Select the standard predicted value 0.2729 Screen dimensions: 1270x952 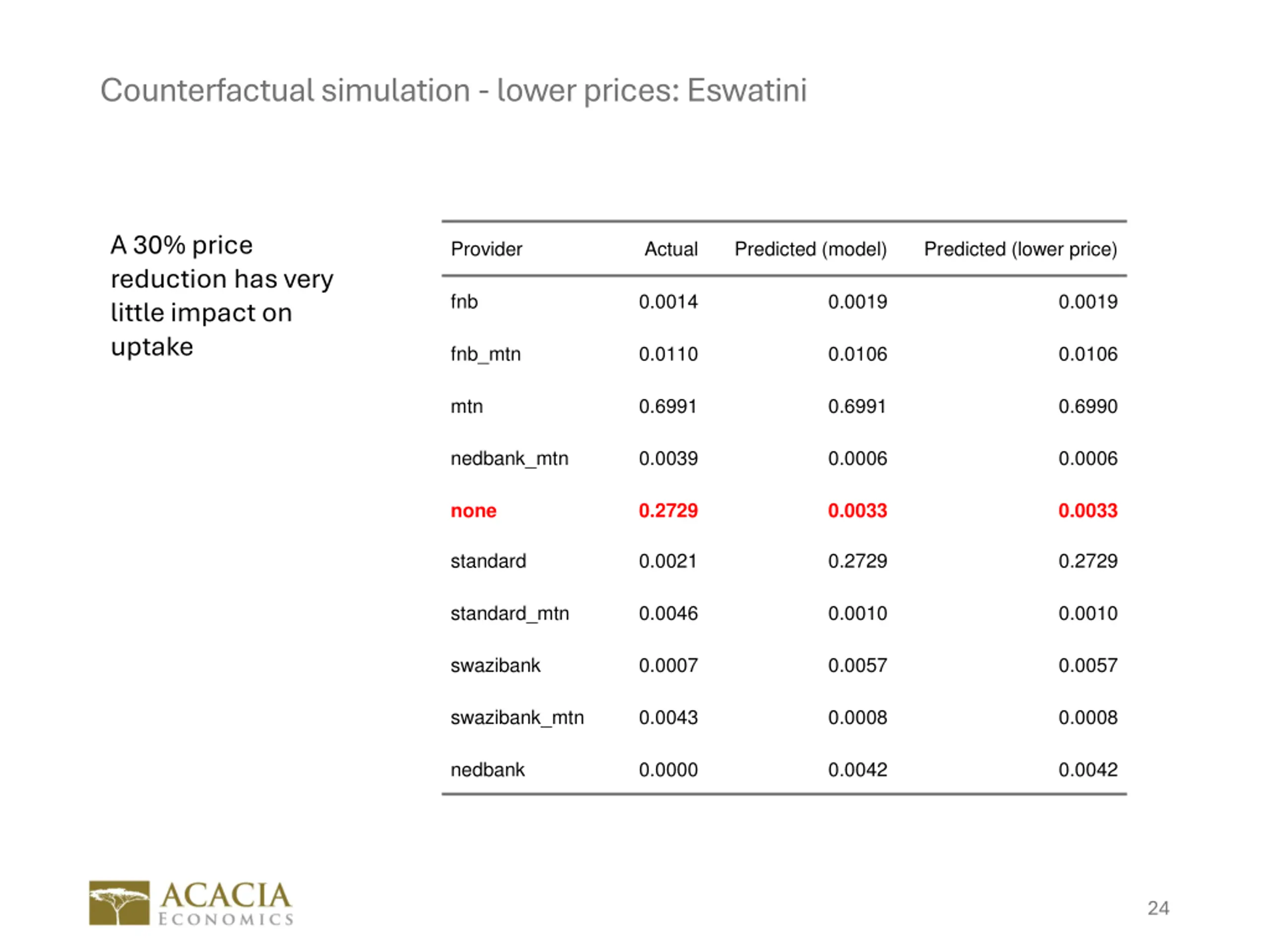point(857,561)
